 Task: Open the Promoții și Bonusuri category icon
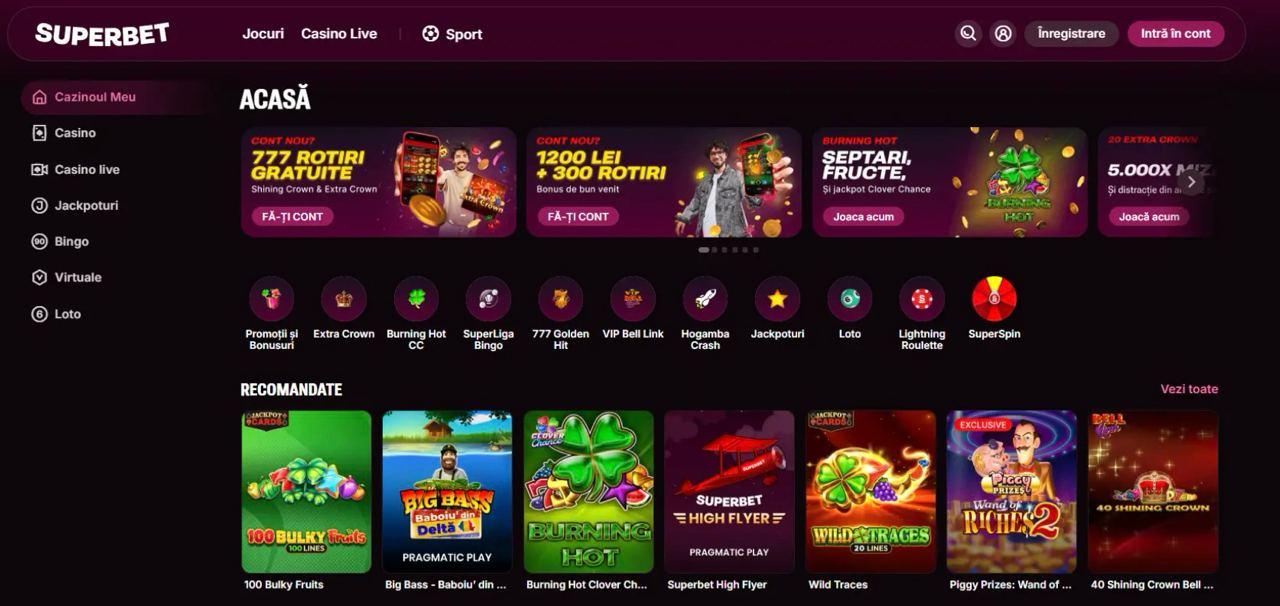pos(271,298)
